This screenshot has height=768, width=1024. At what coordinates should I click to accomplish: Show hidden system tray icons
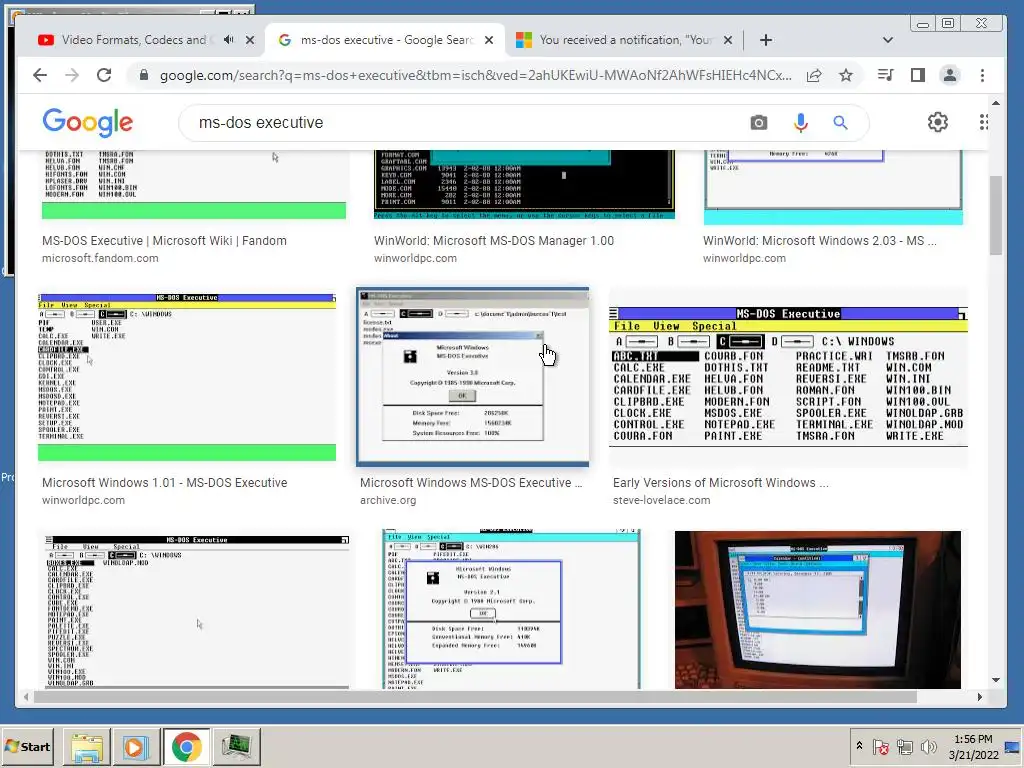coord(859,746)
